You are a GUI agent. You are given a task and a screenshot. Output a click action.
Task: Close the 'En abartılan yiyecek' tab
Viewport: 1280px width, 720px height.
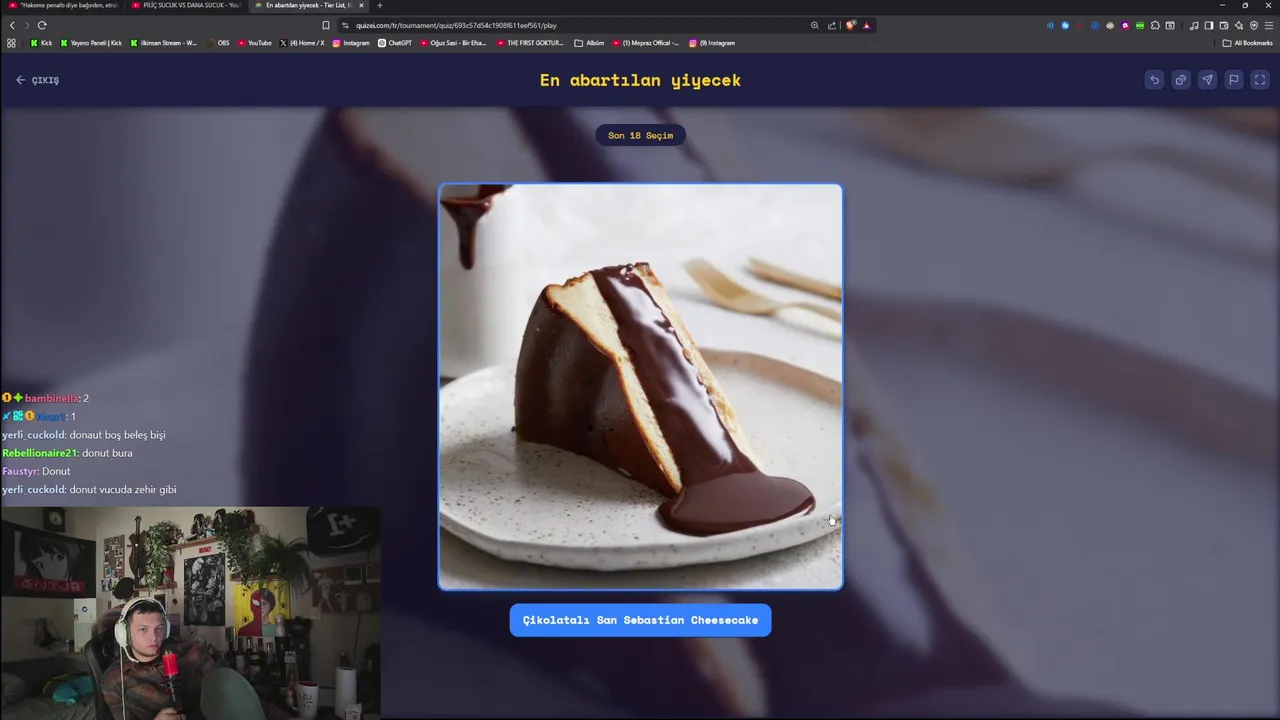[x=362, y=5]
